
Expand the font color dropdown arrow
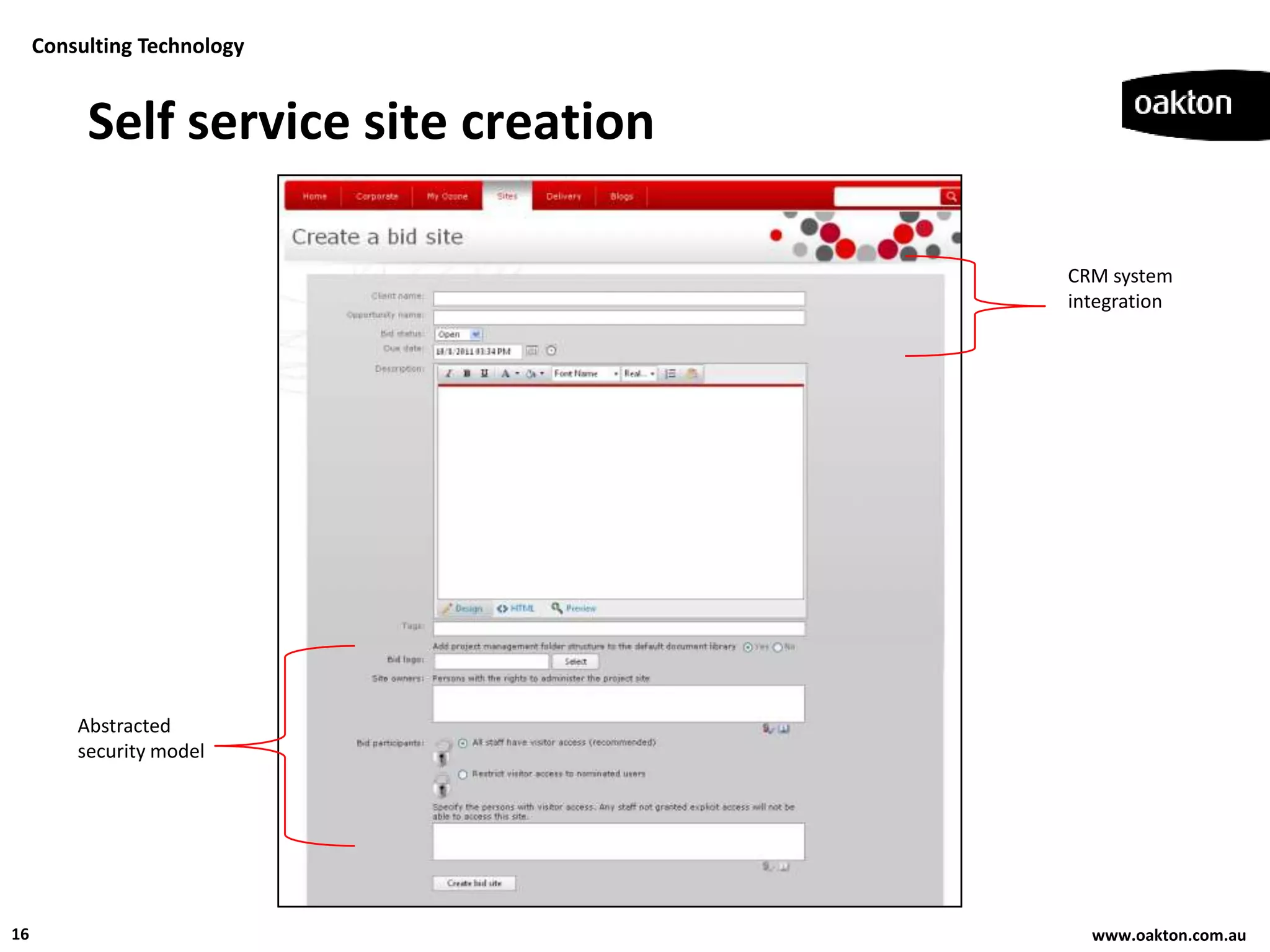coord(517,373)
